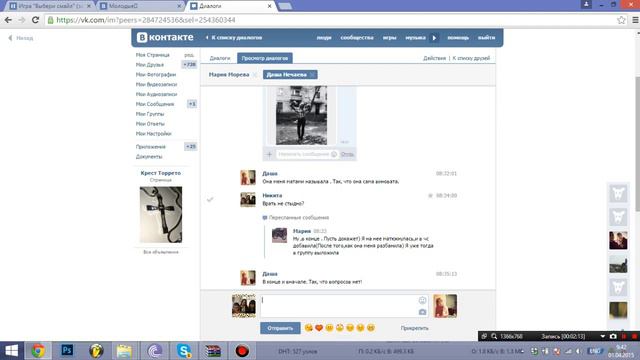This screenshot has width=640, height=360.
Task: Click the header music play arrow
Action: pos(434,38)
